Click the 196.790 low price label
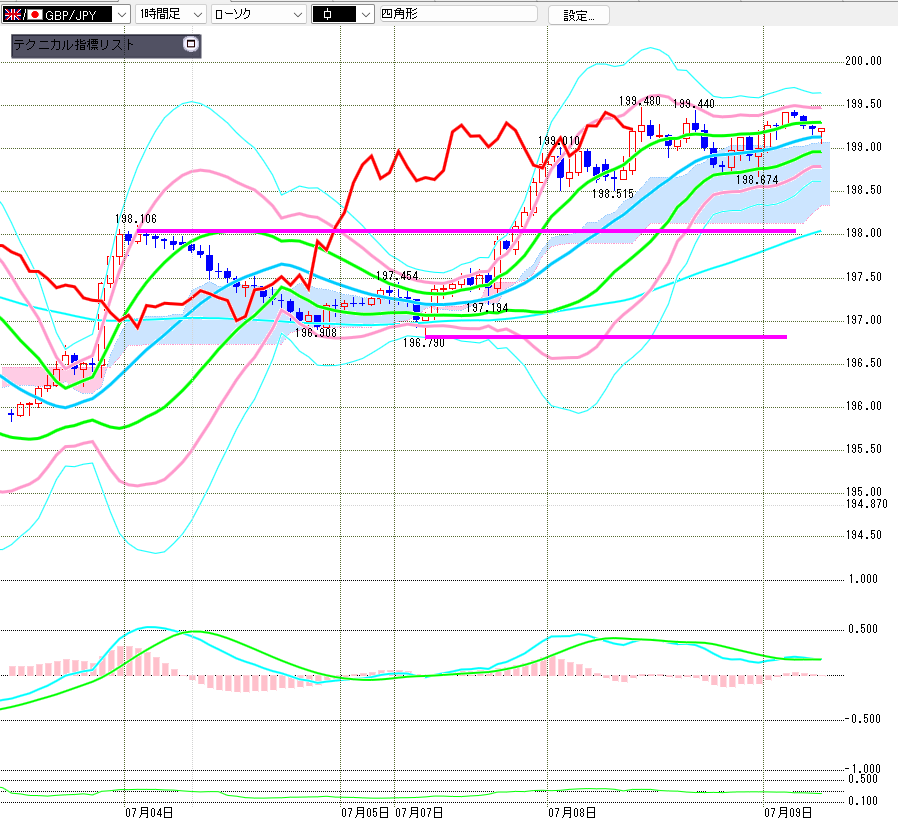This screenshot has height=821, width=898. tap(424, 343)
